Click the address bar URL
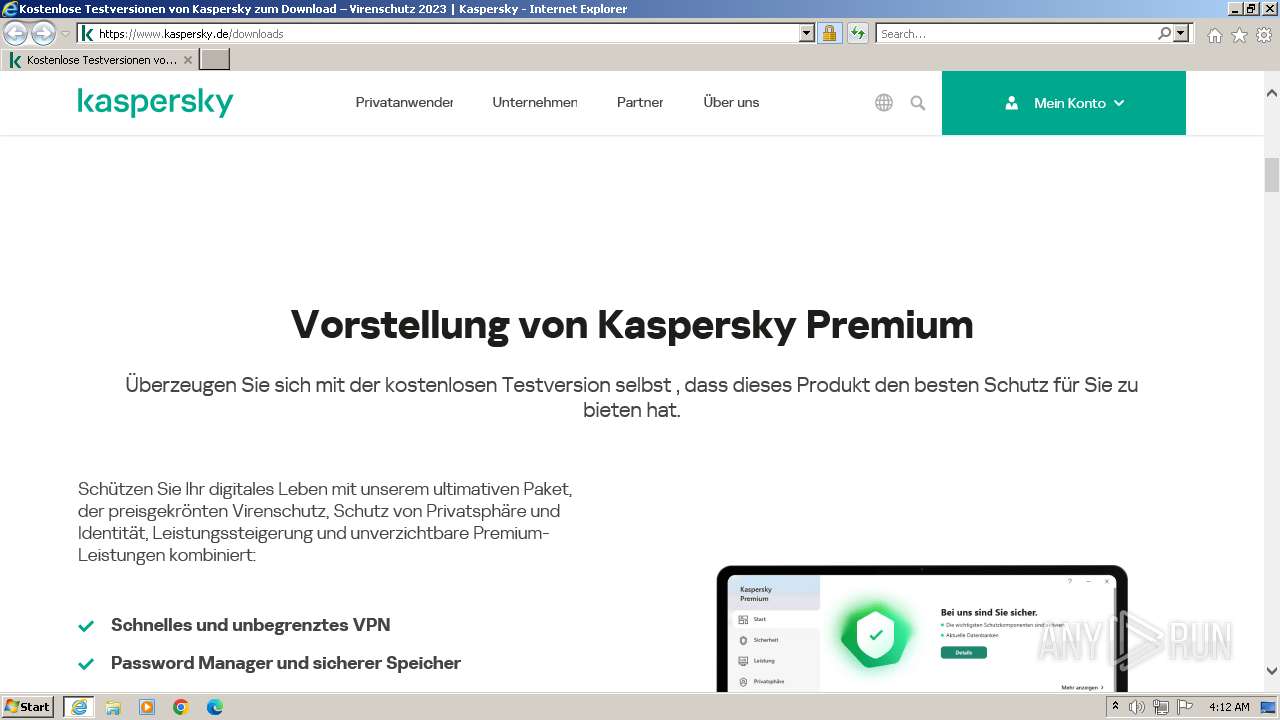 coord(191,34)
